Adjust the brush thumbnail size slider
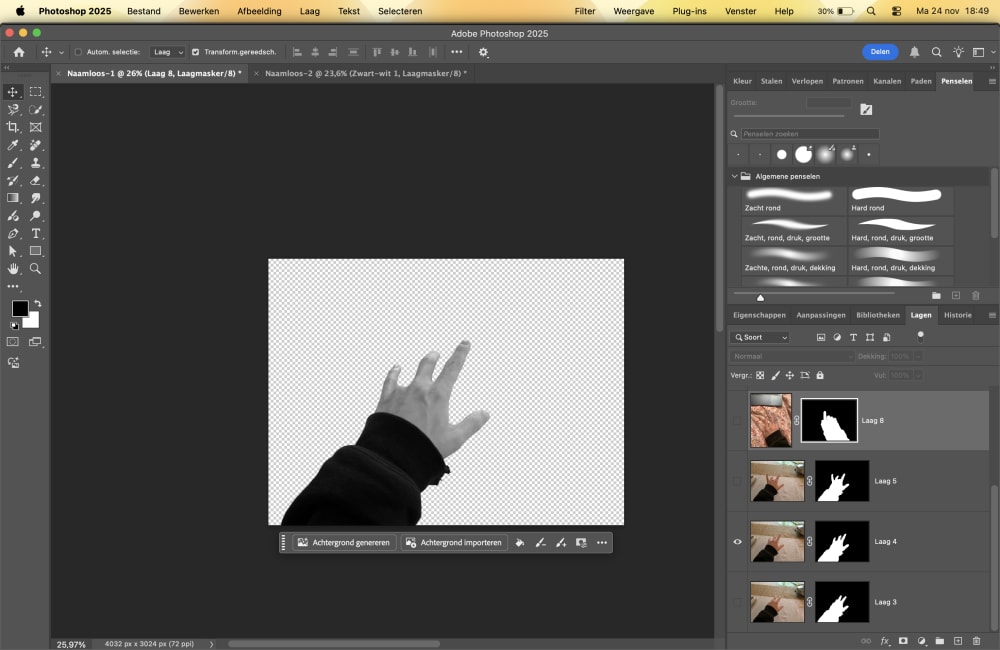This screenshot has height=650, width=1000. pos(760,297)
